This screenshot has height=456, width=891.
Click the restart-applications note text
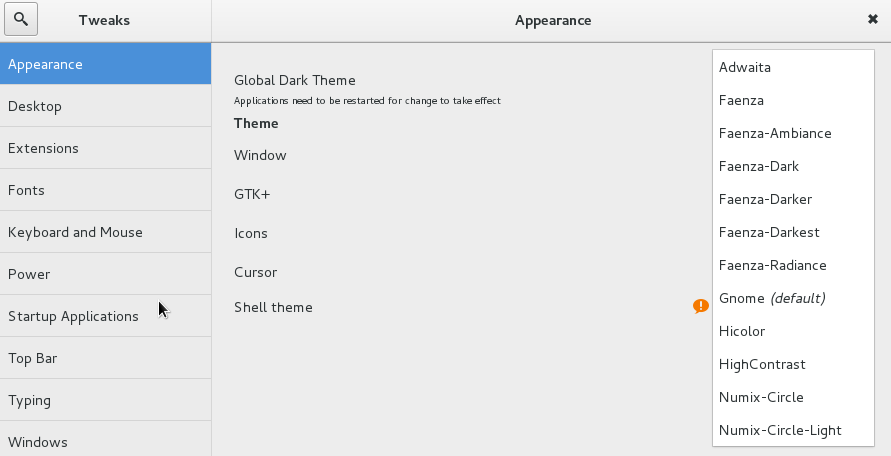click(x=367, y=101)
